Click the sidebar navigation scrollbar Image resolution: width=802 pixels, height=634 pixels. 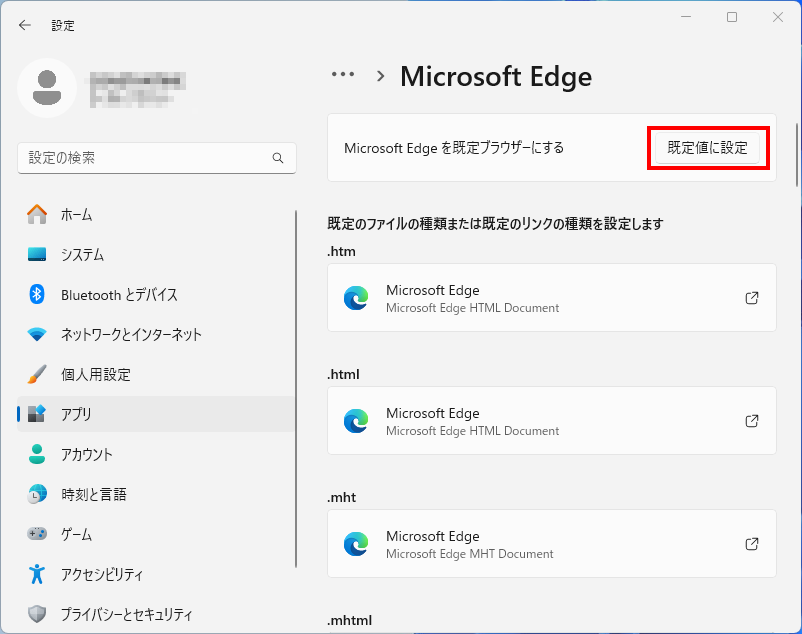pos(296,389)
